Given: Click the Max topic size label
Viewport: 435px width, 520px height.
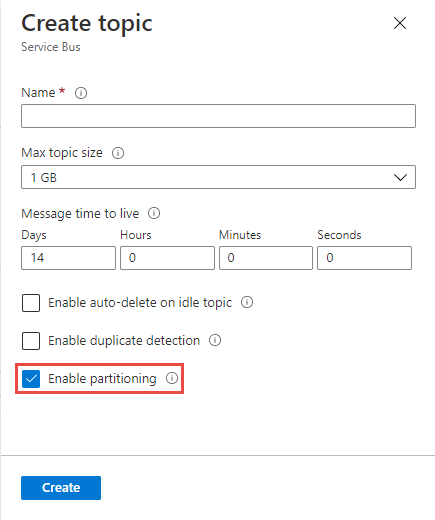Looking at the screenshot, I should (x=62, y=153).
